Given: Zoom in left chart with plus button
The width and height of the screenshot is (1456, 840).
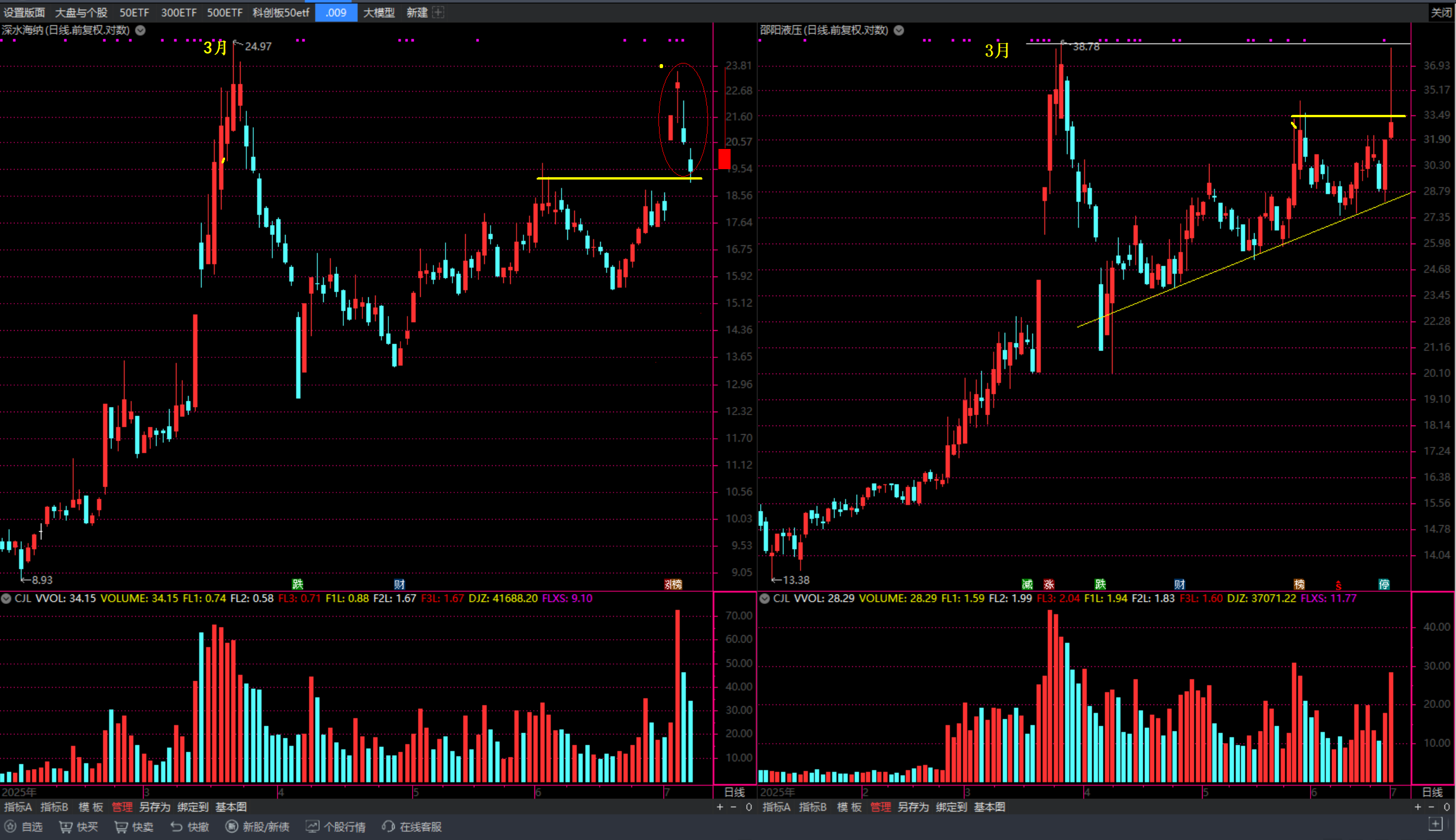Looking at the screenshot, I should (x=720, y=807).
